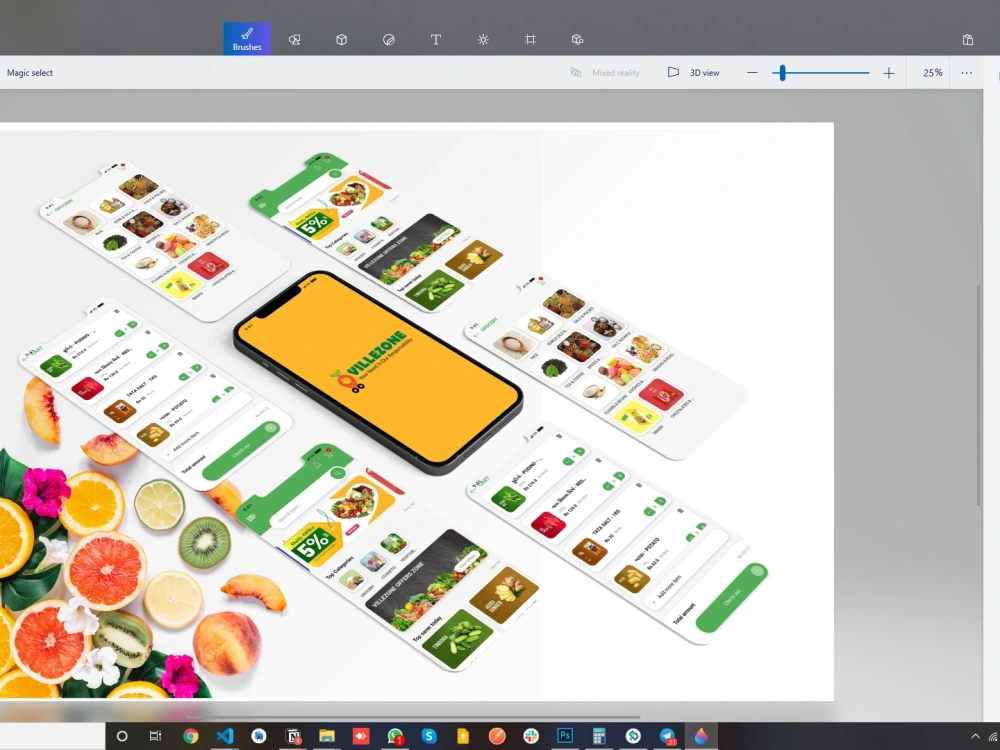Click the orange VILLEZONE phone mockup on canvas
This screenshot has width=1000, height=750.
click(x=379, y=372)
